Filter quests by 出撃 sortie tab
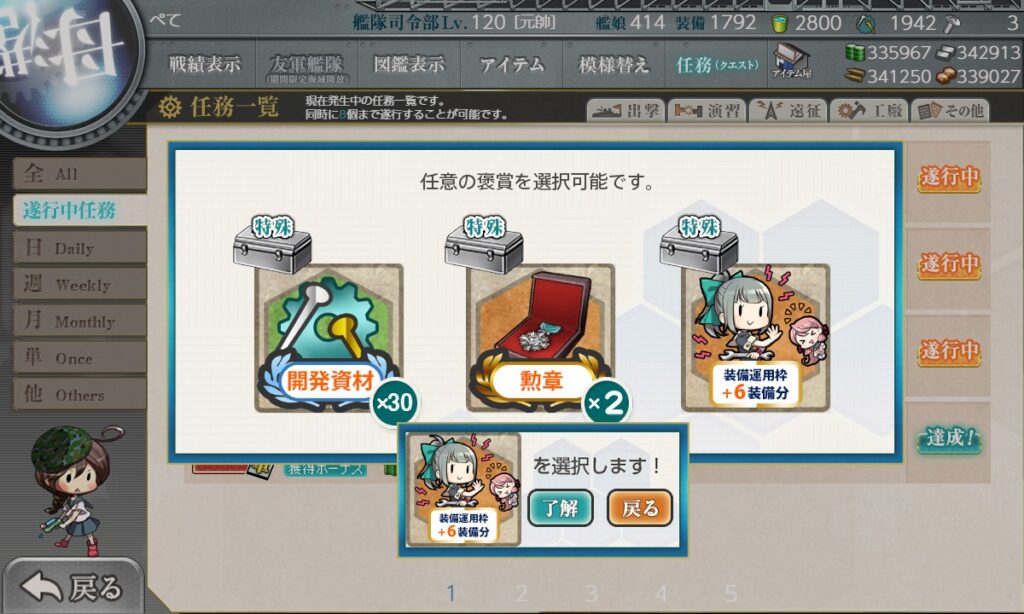Viewport: 1024px width, 614px height. click(x=626, y=110)
